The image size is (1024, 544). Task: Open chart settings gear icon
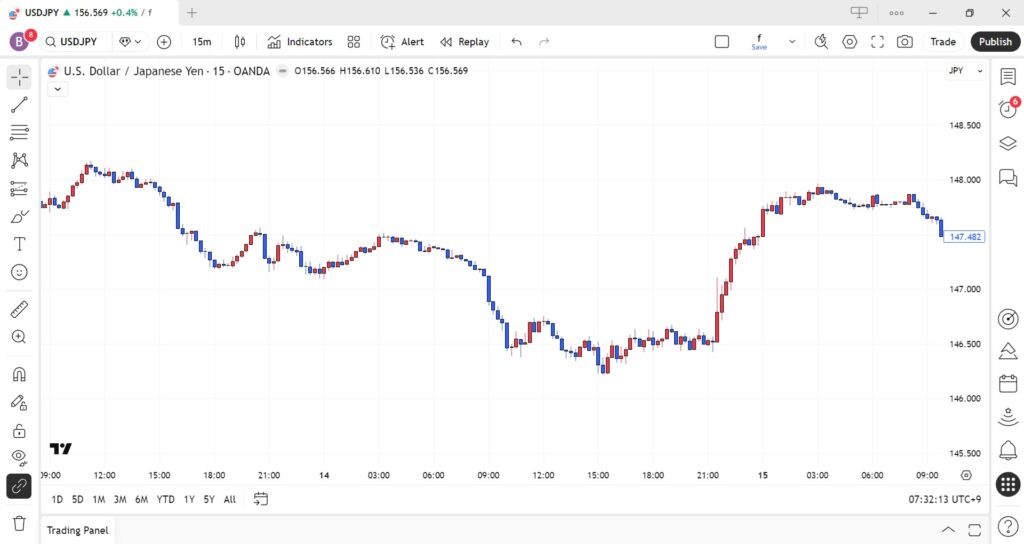pos(850,42)
